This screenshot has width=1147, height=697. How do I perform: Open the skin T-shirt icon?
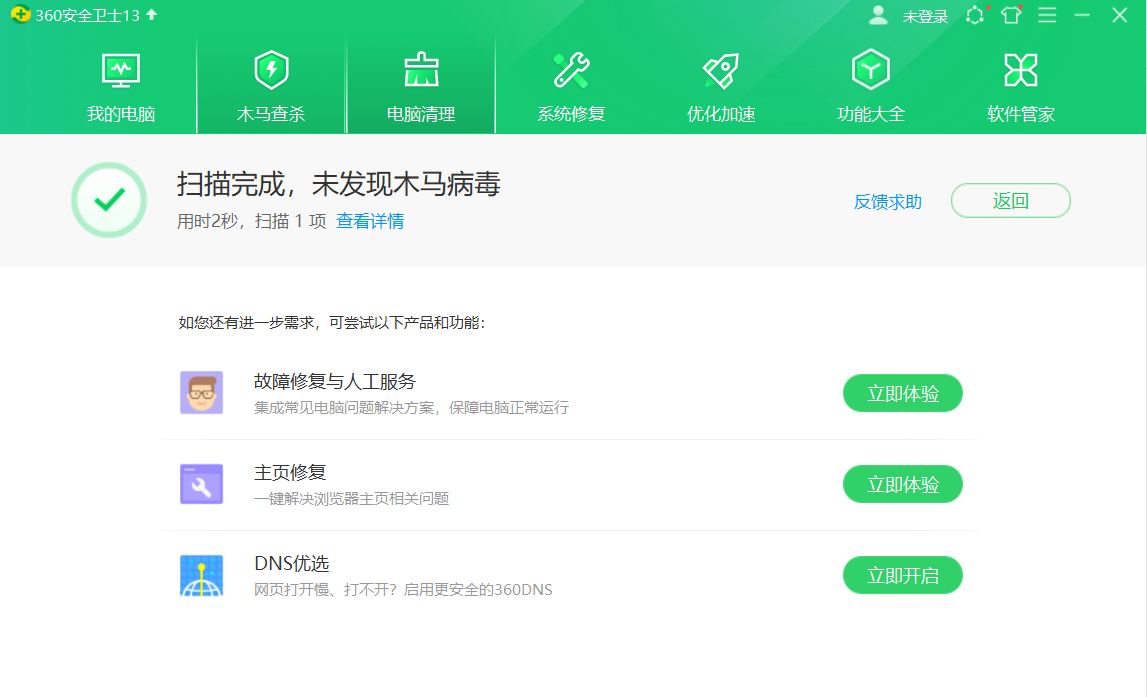(1012, 15)
